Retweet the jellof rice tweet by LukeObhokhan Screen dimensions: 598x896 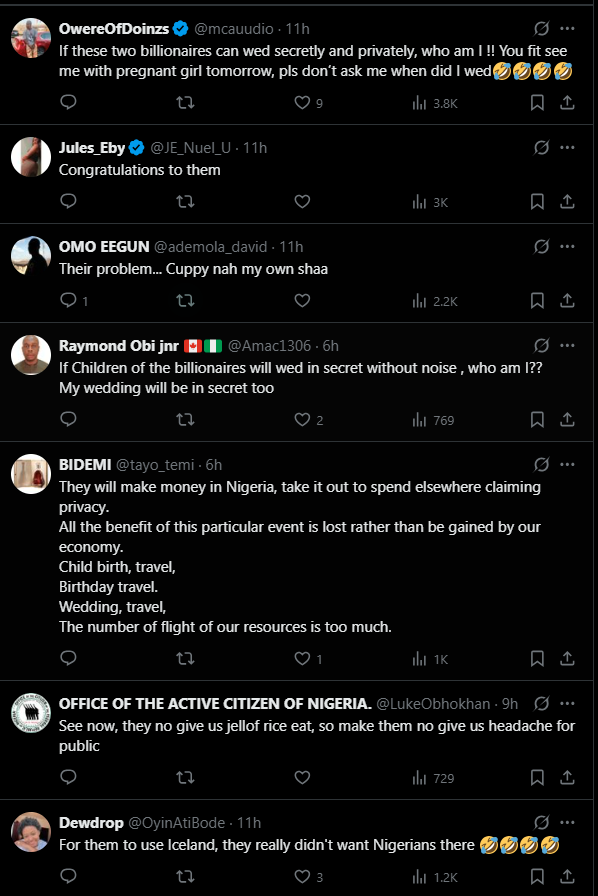[185, 777]
